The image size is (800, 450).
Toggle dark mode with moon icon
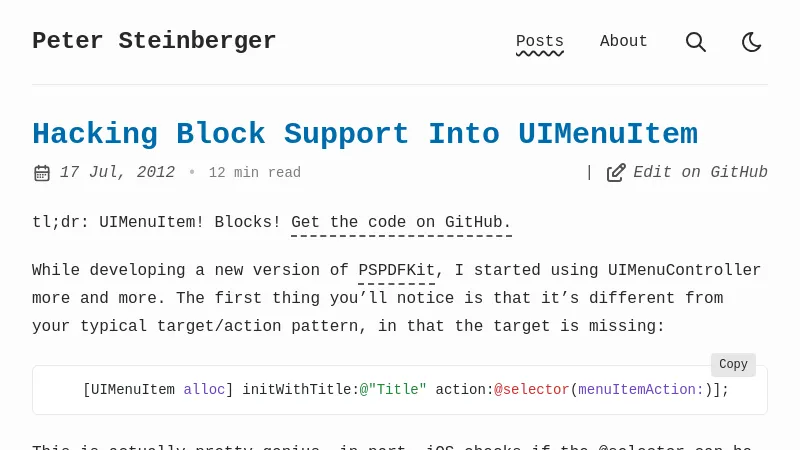pyautogui.click(x=752, y=42)
